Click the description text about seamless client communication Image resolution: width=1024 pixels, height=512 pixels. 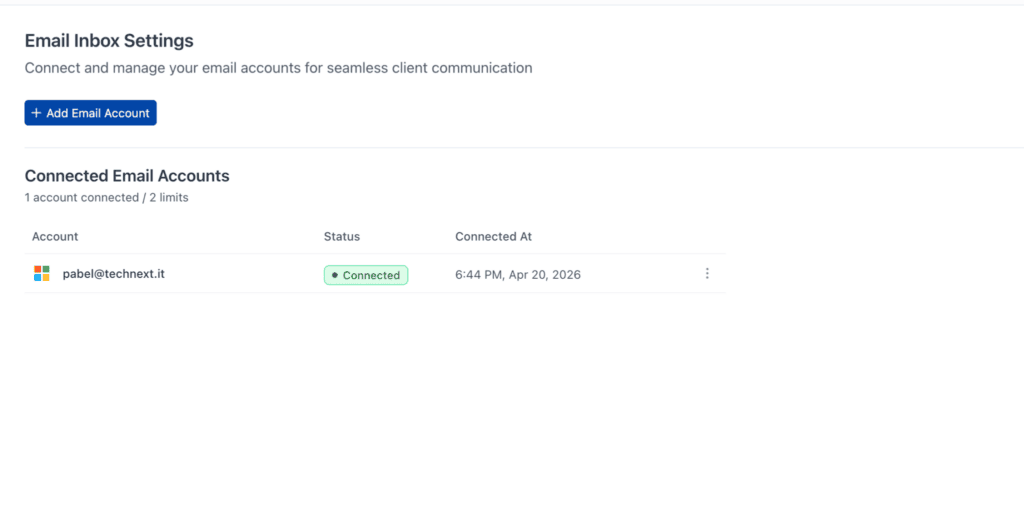coord(278,68)
